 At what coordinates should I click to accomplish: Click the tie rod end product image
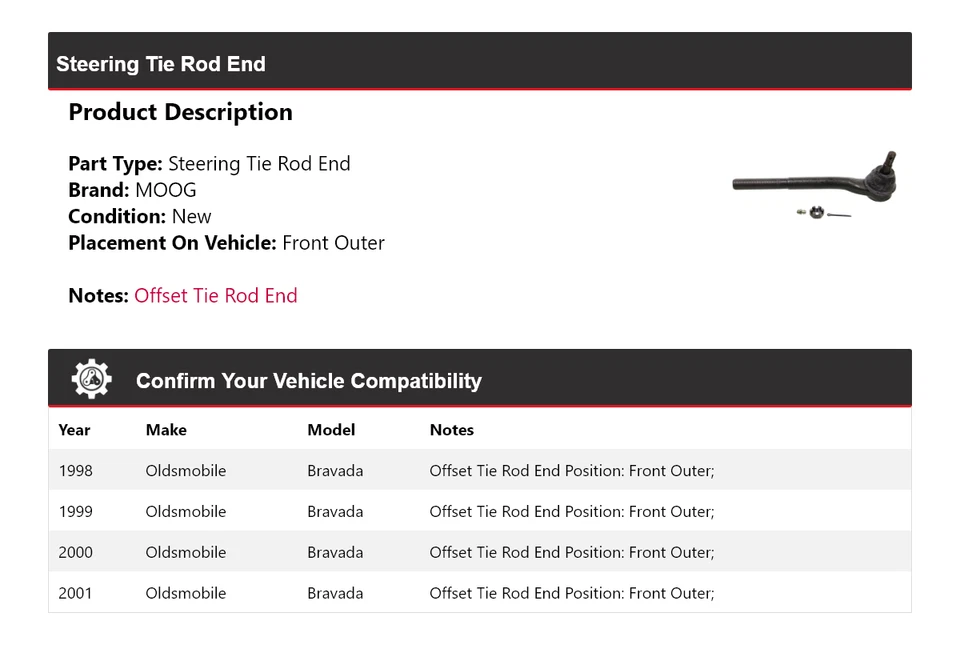(x=815, y=185)
